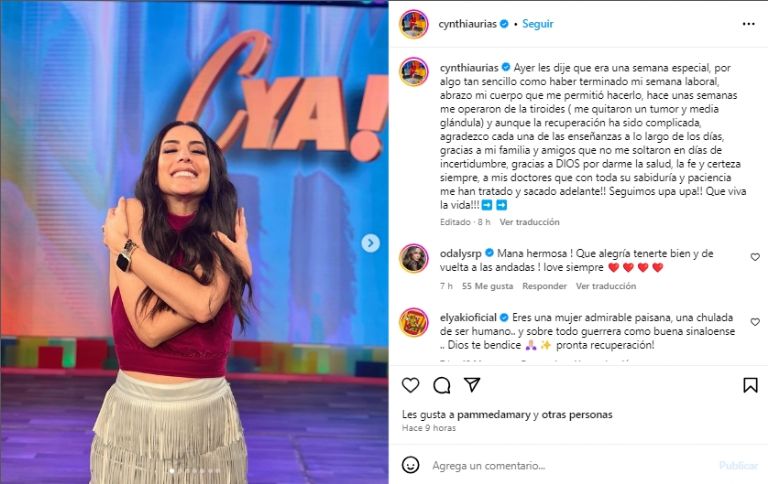
Task: Open emoji picker smiley icon
Action: [410, 464]
